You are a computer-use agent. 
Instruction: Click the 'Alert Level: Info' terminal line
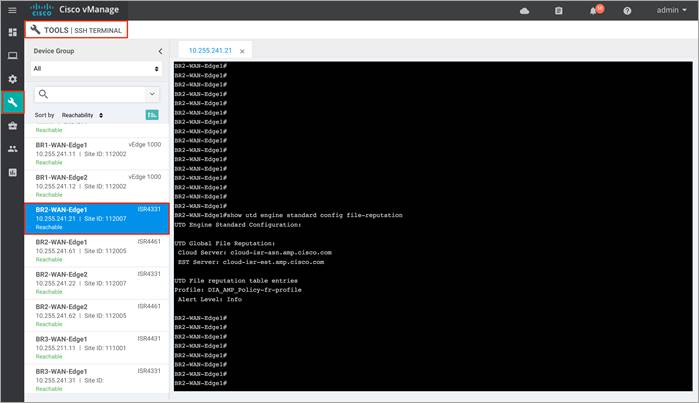(x=210, y=299)
